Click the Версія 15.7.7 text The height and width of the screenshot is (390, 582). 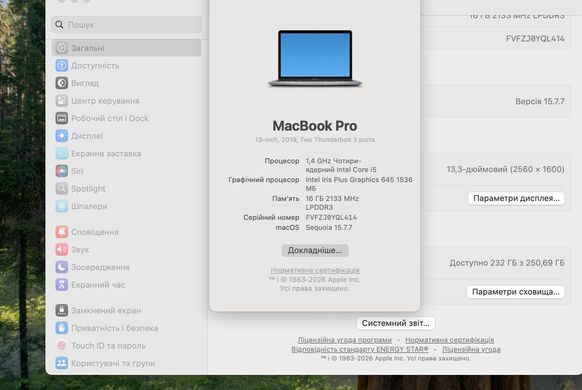[x=540, y=101]
